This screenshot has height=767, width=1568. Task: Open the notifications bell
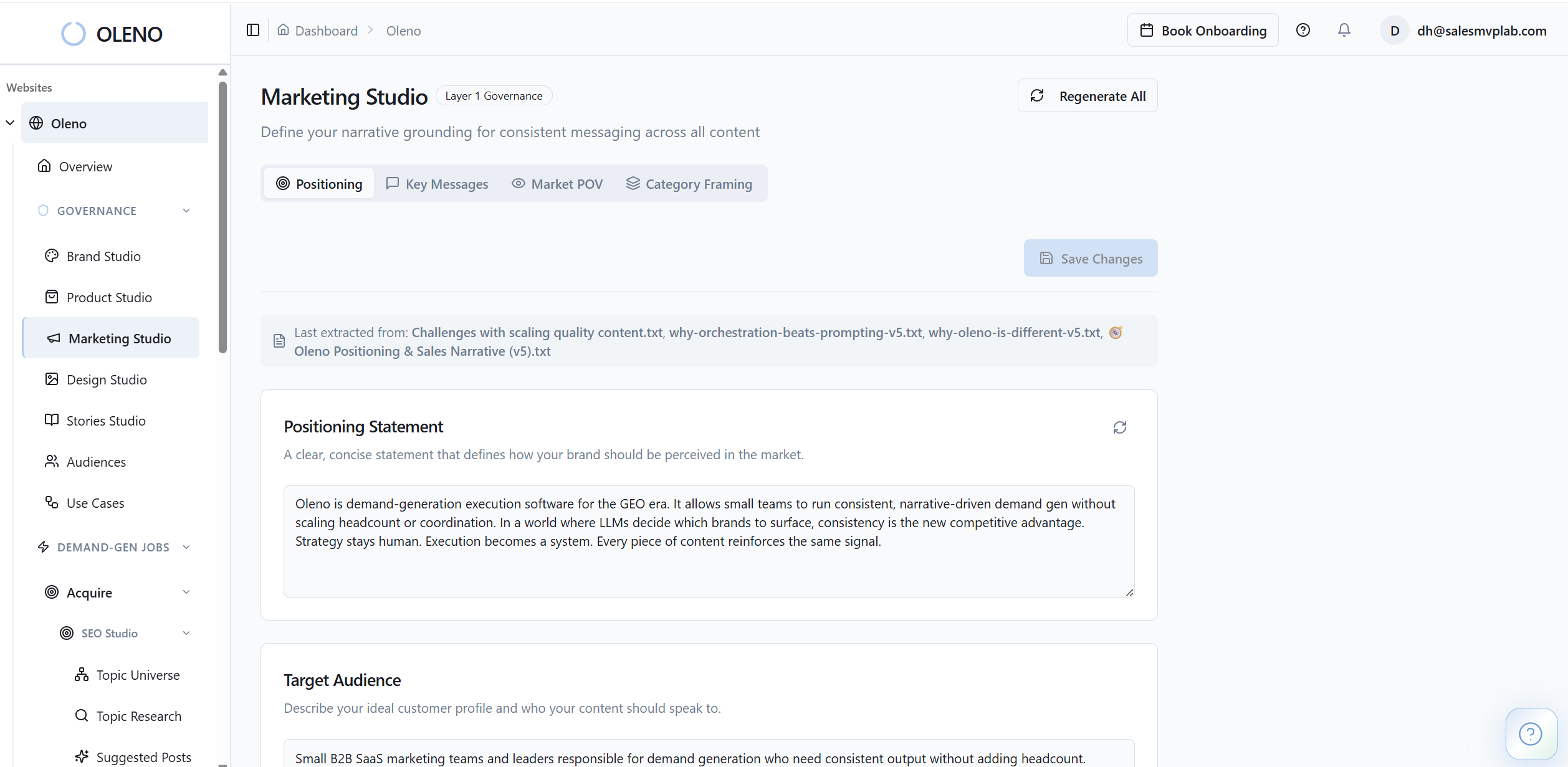point(1344,31)
